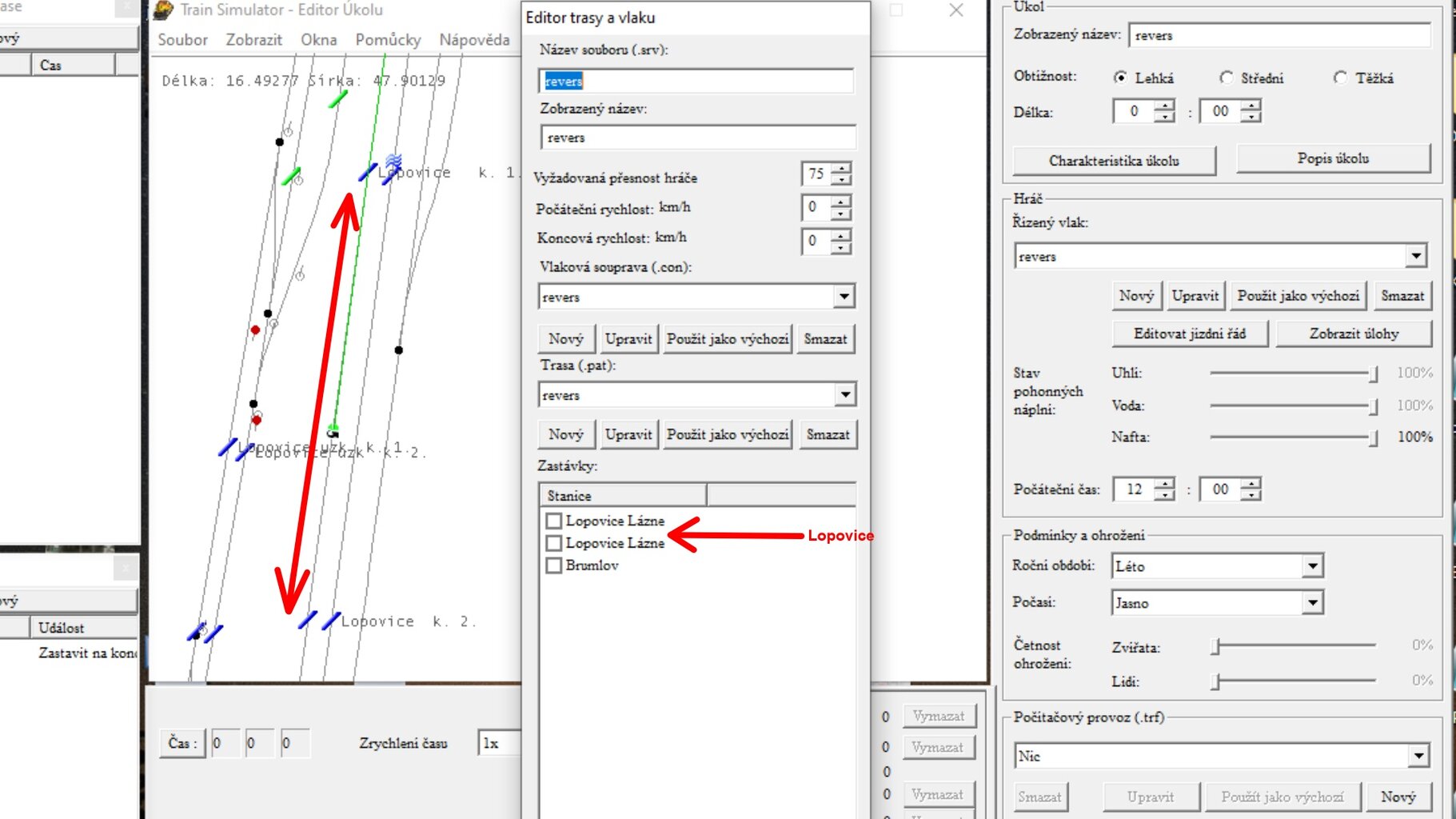Screen dimensions: 1456x819
Task: Click the red marker on the track map
Action: [255, 330]
